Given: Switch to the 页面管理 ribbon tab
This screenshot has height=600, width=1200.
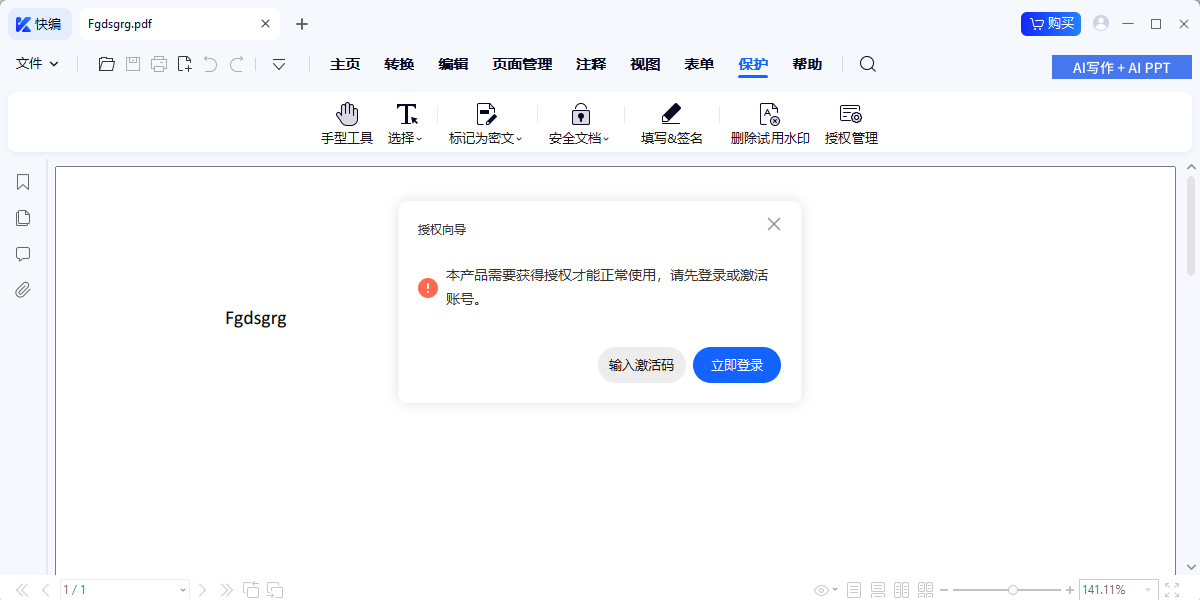Looking at the screenshot, I should point(520,63).
